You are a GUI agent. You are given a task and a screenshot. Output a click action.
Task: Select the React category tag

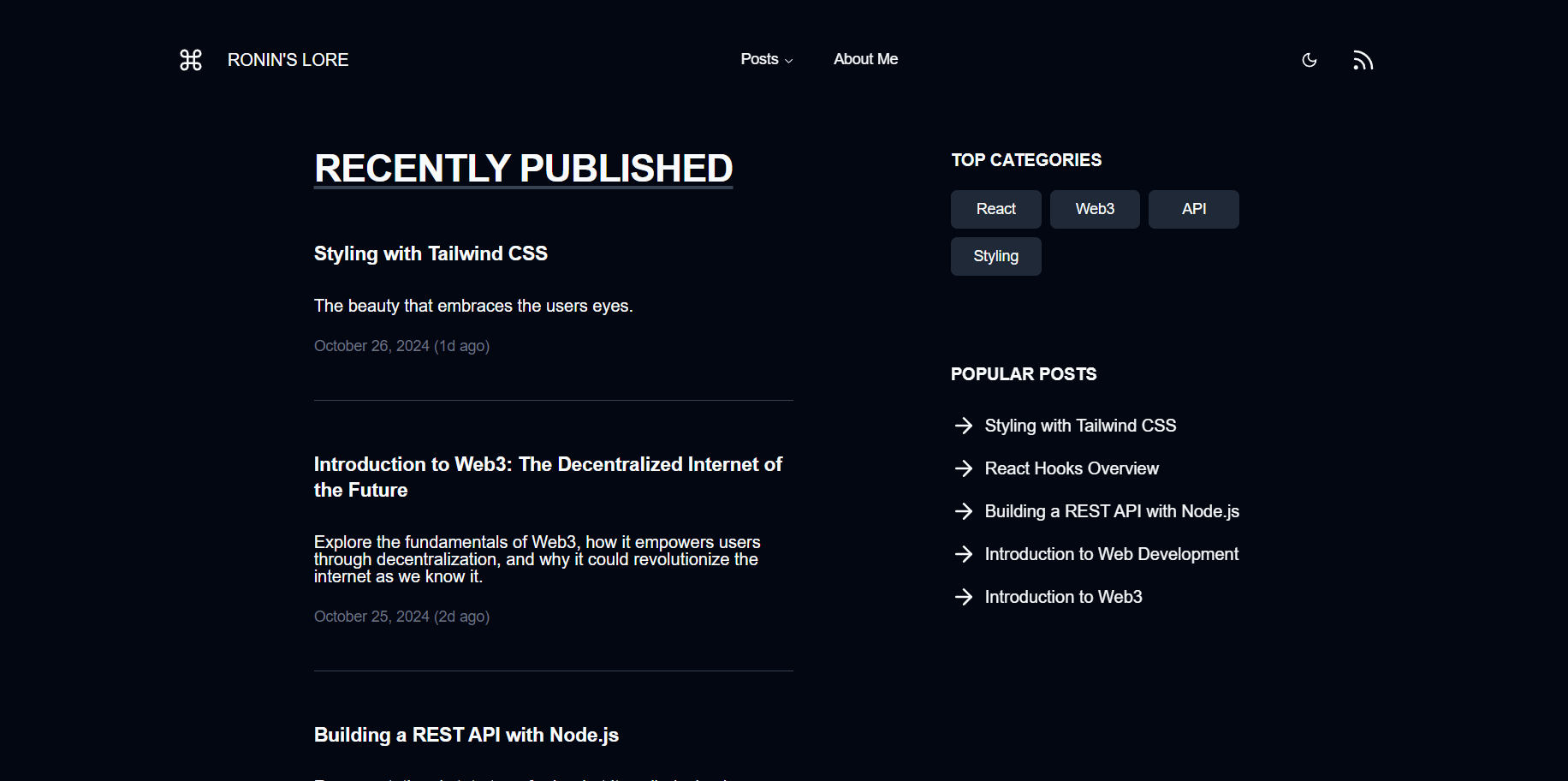tap(995, 209)
